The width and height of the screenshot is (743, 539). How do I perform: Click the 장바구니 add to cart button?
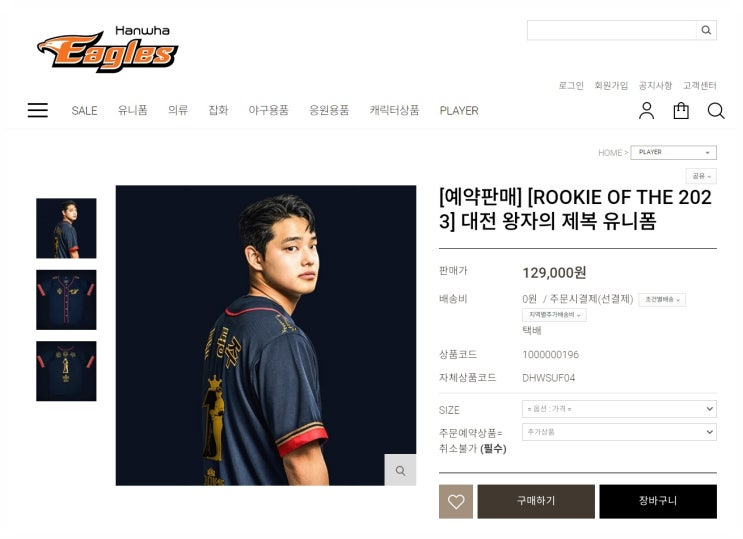tap(658, 501)
